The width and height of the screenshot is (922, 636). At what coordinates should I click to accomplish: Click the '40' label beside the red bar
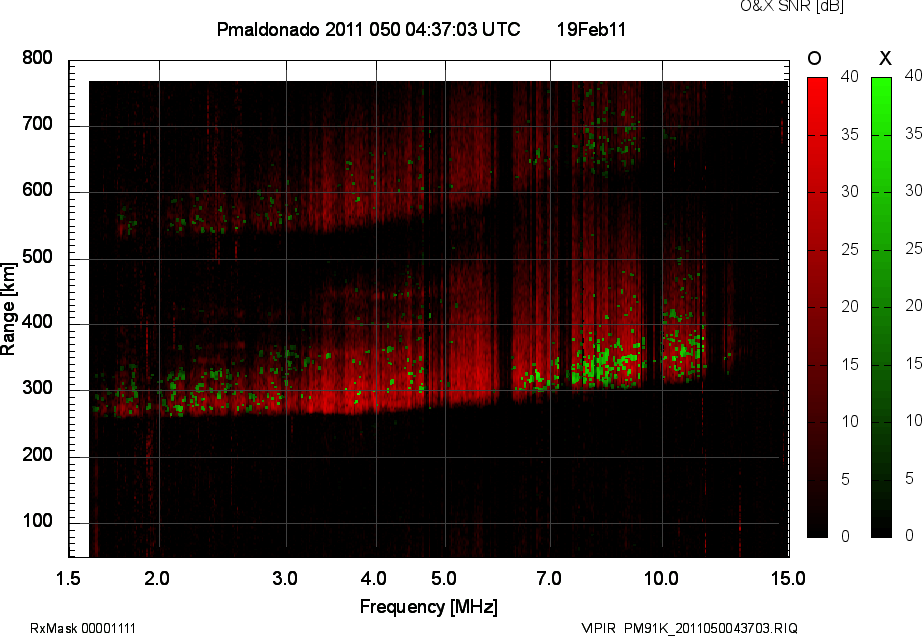850,76
